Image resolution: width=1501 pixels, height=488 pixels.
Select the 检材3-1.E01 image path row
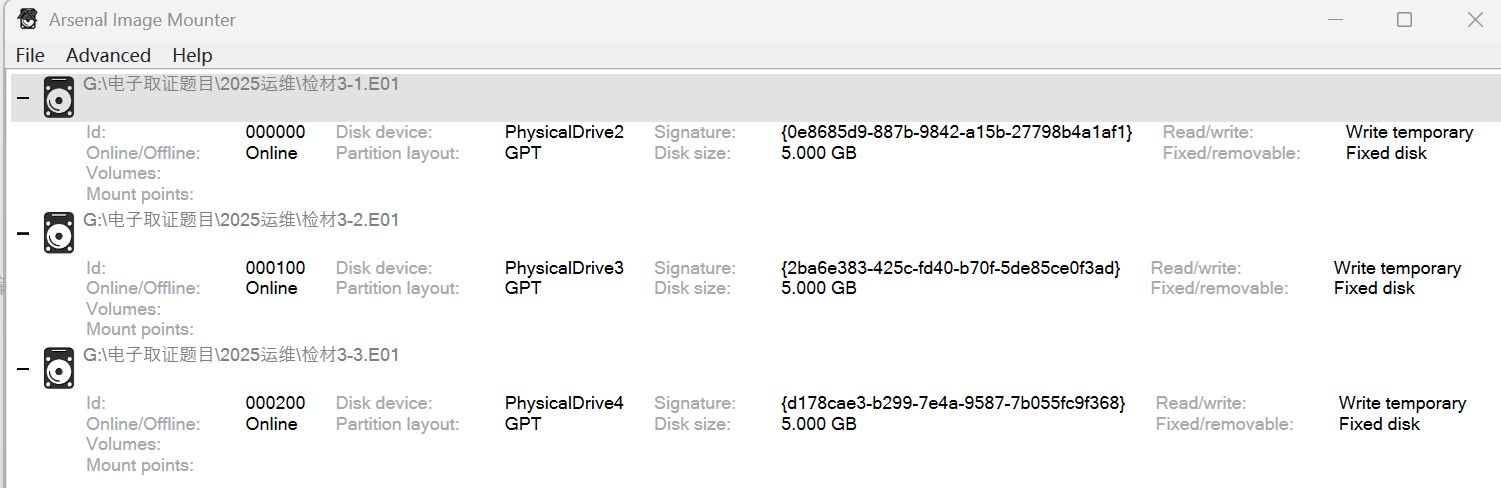coord(241,85)
